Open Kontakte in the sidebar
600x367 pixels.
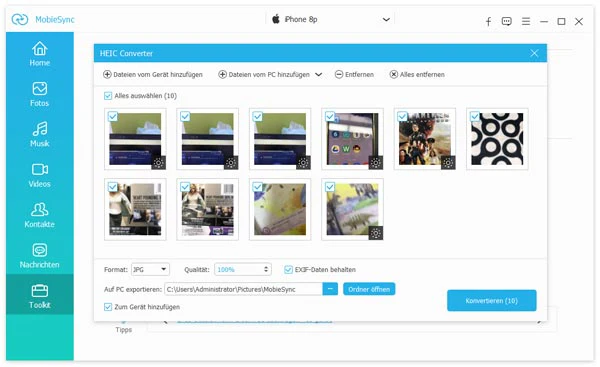coord(39,215)
